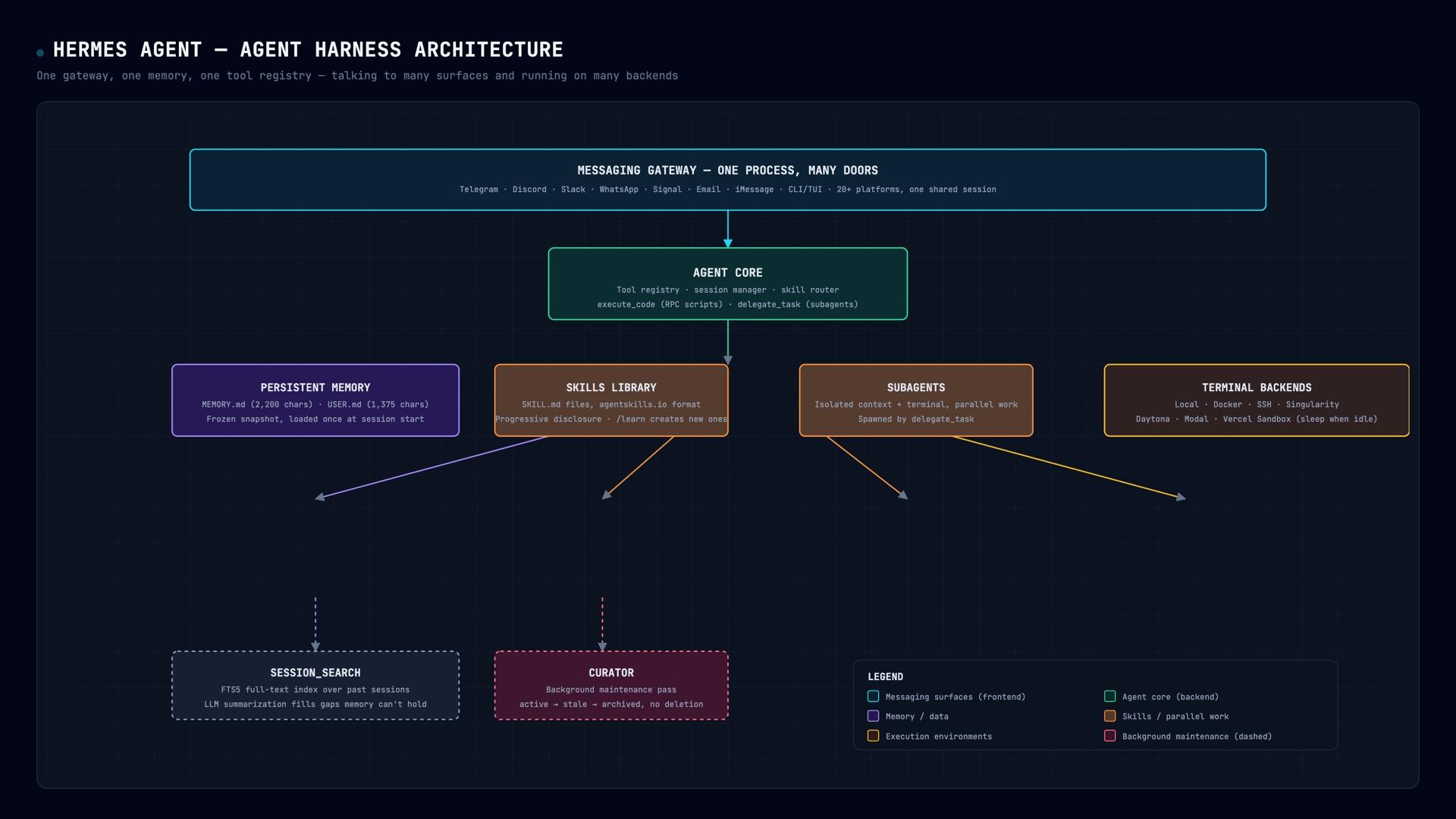1456x819 pixels.
Task: Click the teal bullet dot beside the title
Action: 40,52
